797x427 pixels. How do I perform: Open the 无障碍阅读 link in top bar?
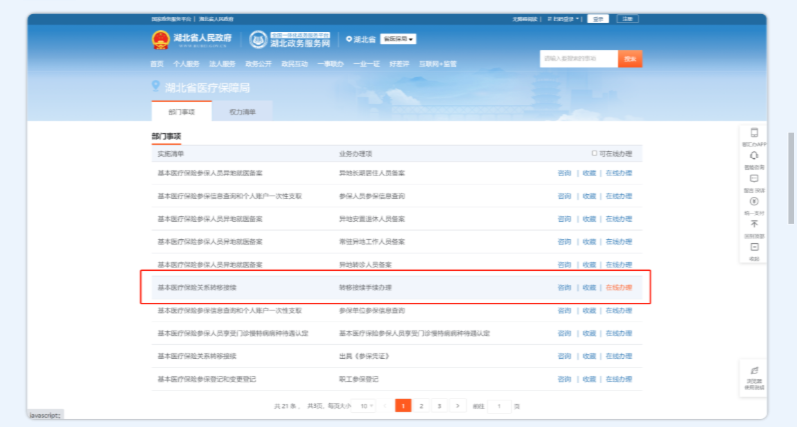coord(525,19)
